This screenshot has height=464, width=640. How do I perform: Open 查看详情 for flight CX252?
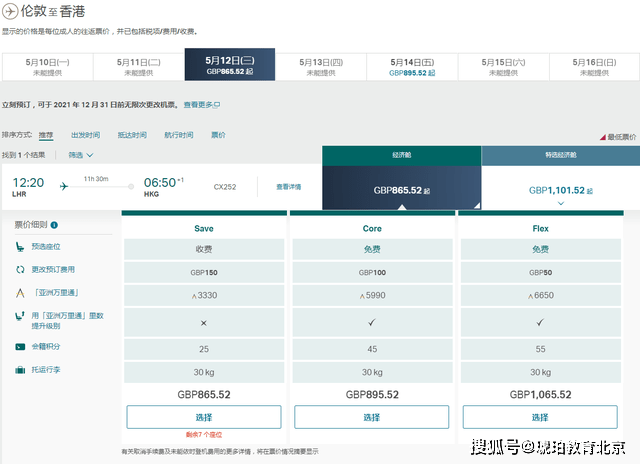[x=289, y=187]
